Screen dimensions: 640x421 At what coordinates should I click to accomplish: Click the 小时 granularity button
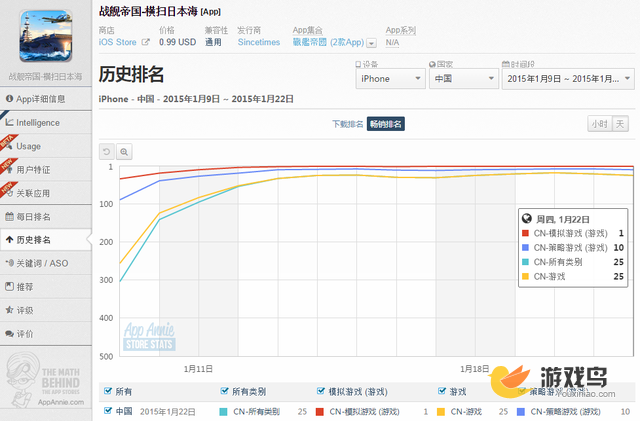point(598,124)
